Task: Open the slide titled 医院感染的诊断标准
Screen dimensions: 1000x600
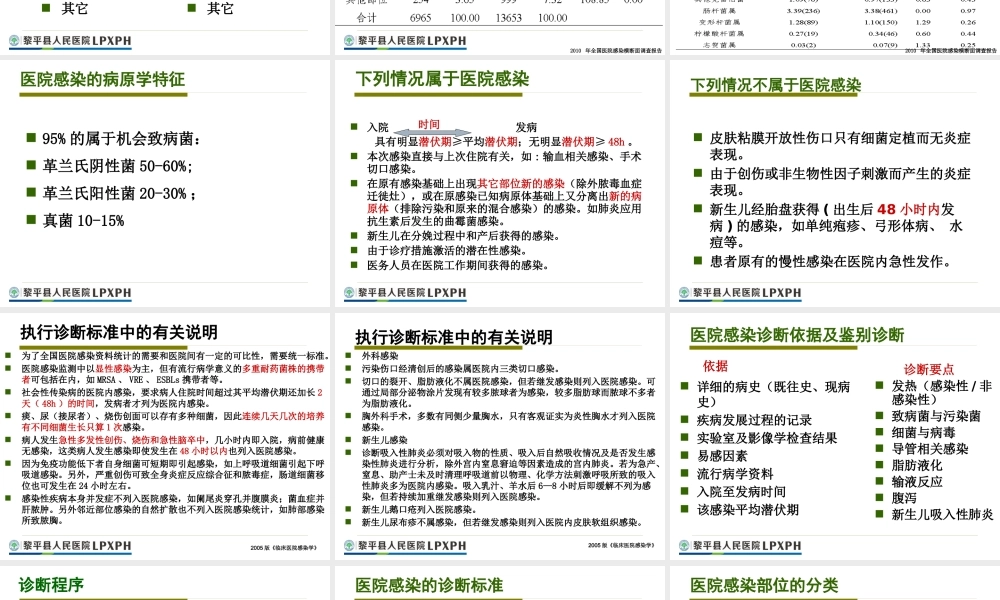Action: 499,583
